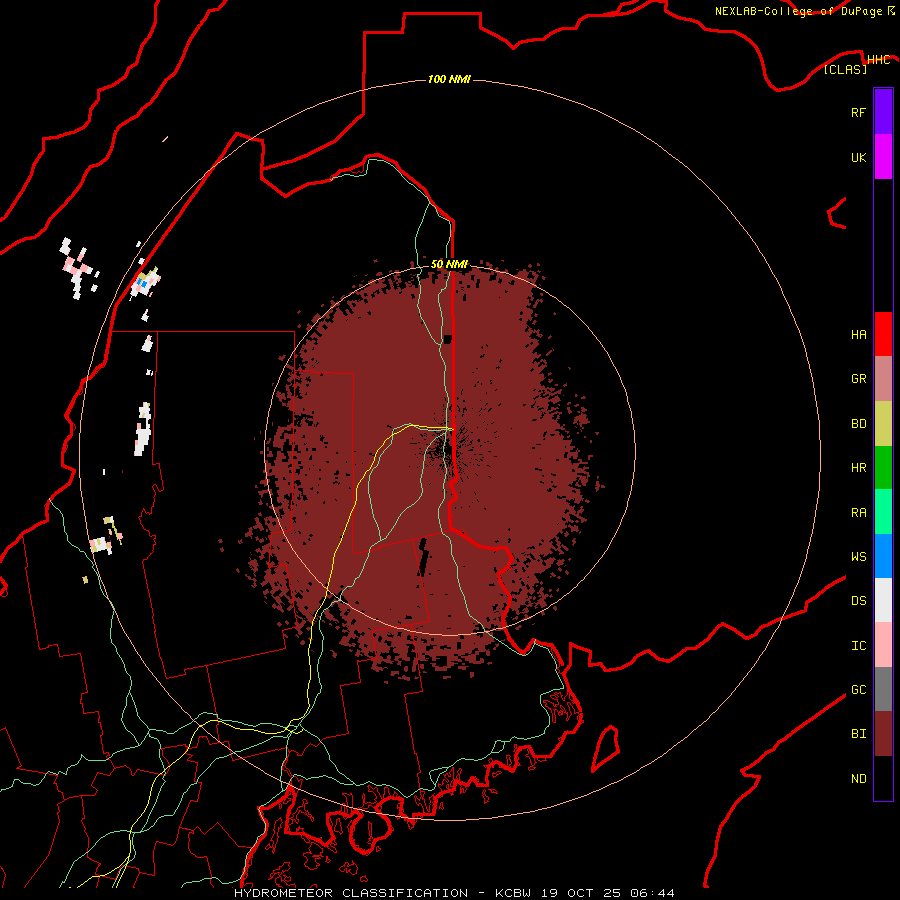Click the GR legend label
The width and height of the screenshot is (900, 900).
tap(858, 379)
